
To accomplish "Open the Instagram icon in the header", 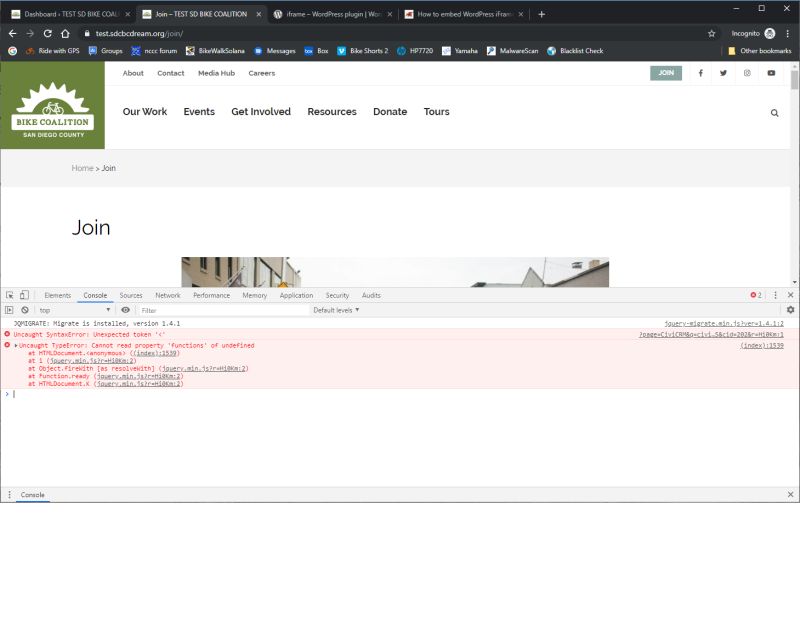I will tap(746, 73).
